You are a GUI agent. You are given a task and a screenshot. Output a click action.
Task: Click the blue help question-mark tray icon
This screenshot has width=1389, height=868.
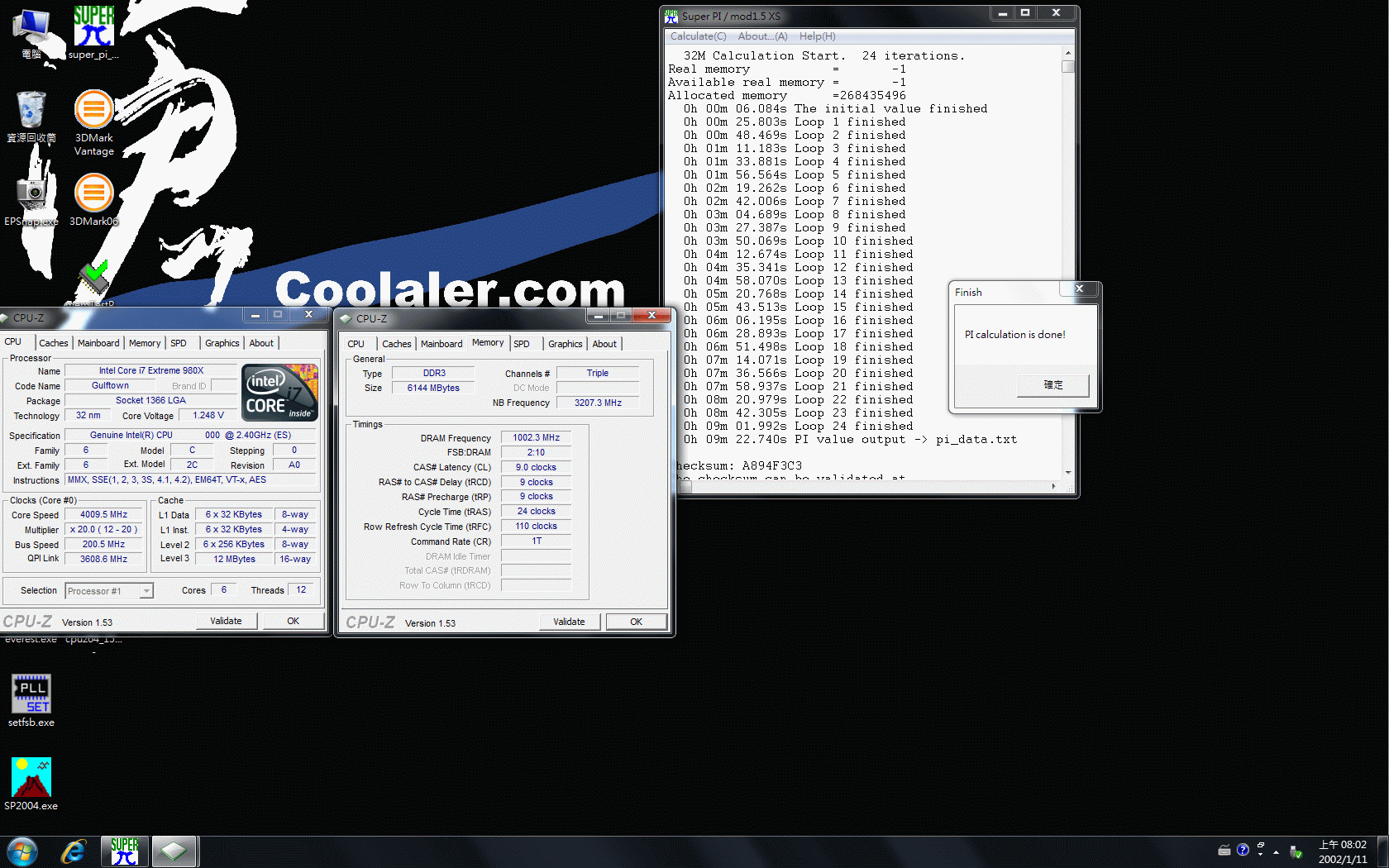(x=1243, y=850)
